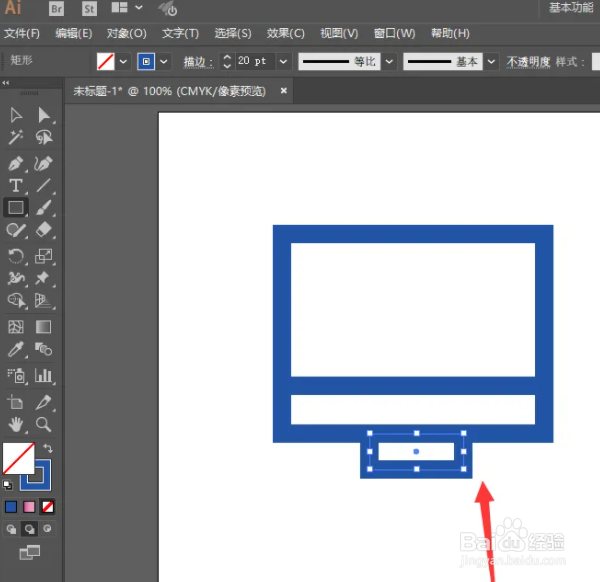Viewport: 600px width, 582px height.
Task: Select the Scale tool
Action: pyautogui.click(x=43, y=256)
